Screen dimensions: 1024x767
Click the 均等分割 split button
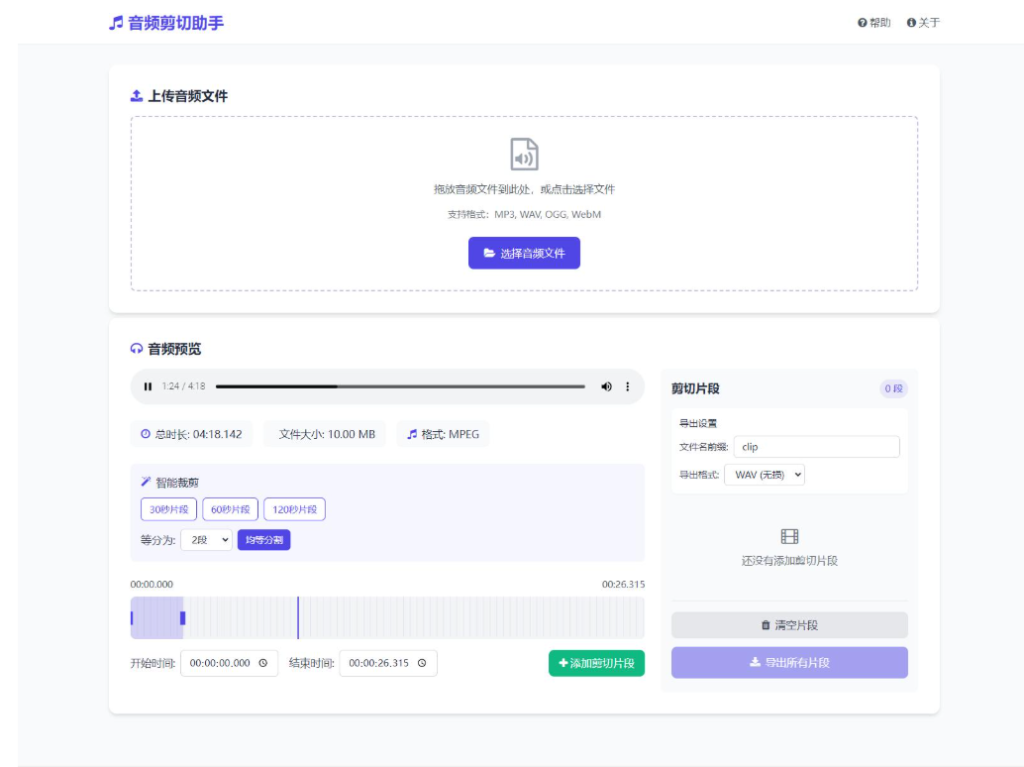[264, 540]
